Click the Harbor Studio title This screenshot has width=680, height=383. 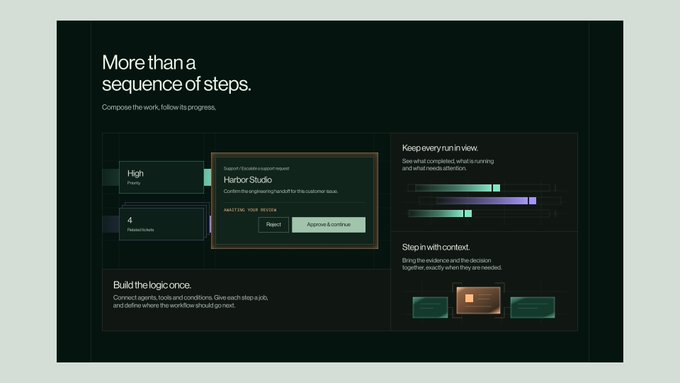coord(248,180)
